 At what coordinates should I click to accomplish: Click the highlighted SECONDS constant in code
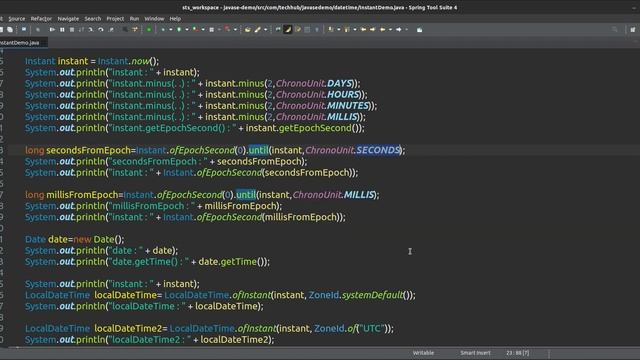tap(378, 150)
